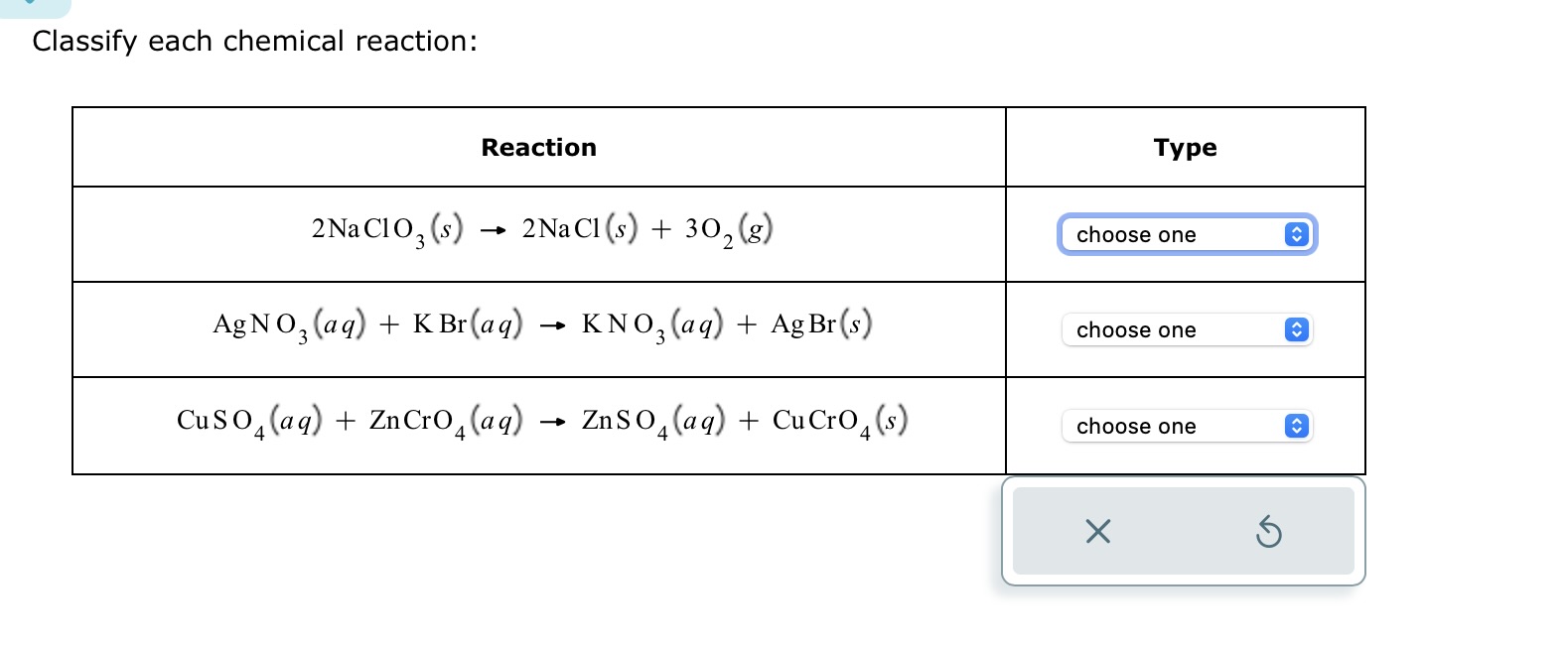Select the Reaction column header

tap(538, 147)
